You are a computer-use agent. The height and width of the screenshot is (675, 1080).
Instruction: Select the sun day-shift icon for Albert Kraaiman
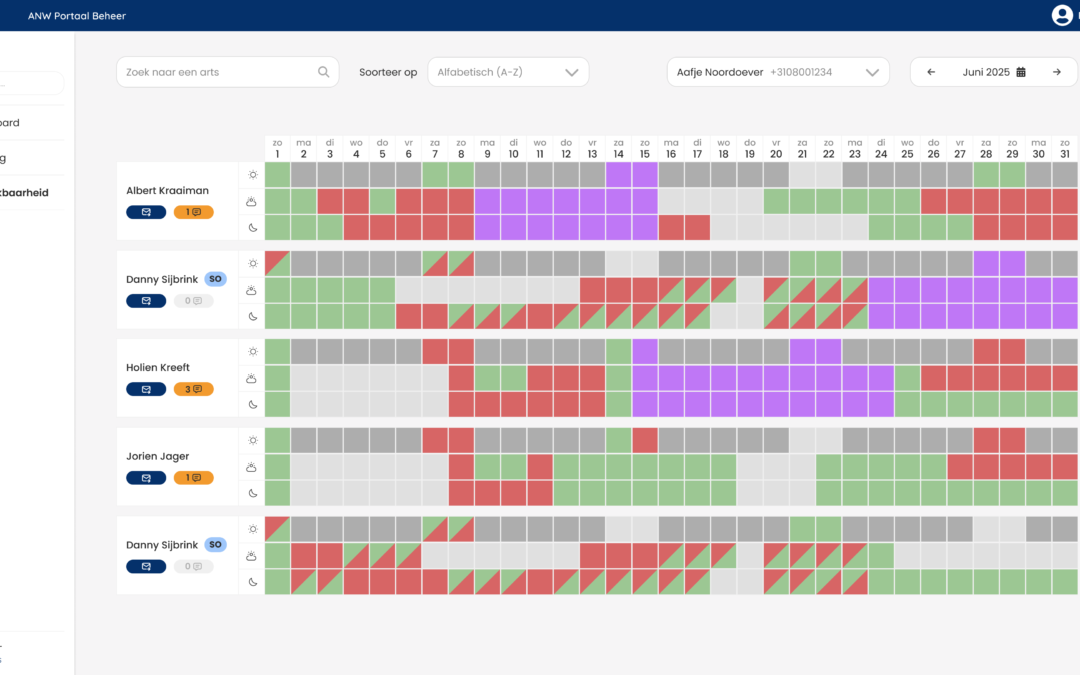point(253,175)
